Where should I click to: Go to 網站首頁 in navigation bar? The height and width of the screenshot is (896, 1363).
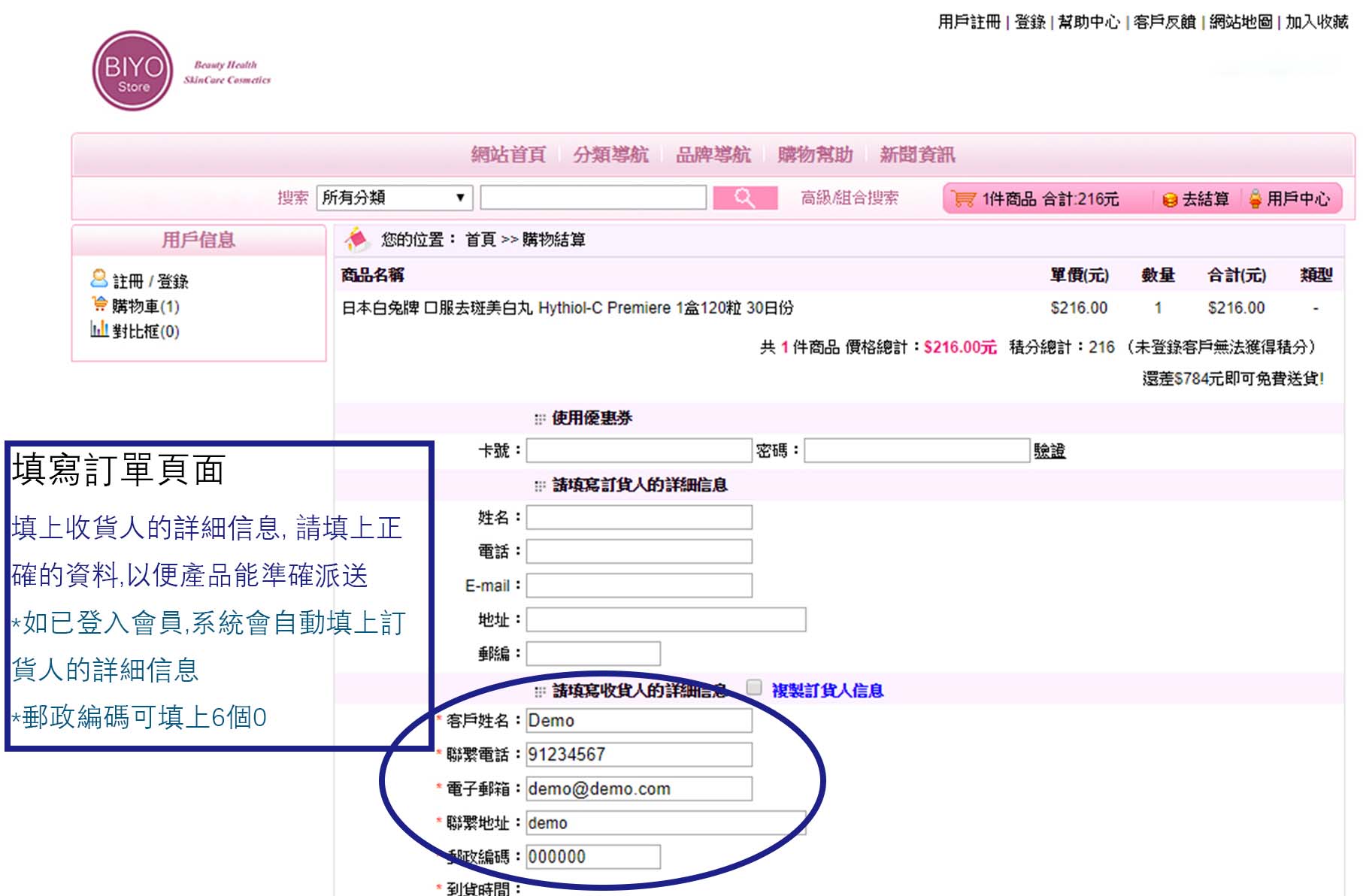(508, 155)
